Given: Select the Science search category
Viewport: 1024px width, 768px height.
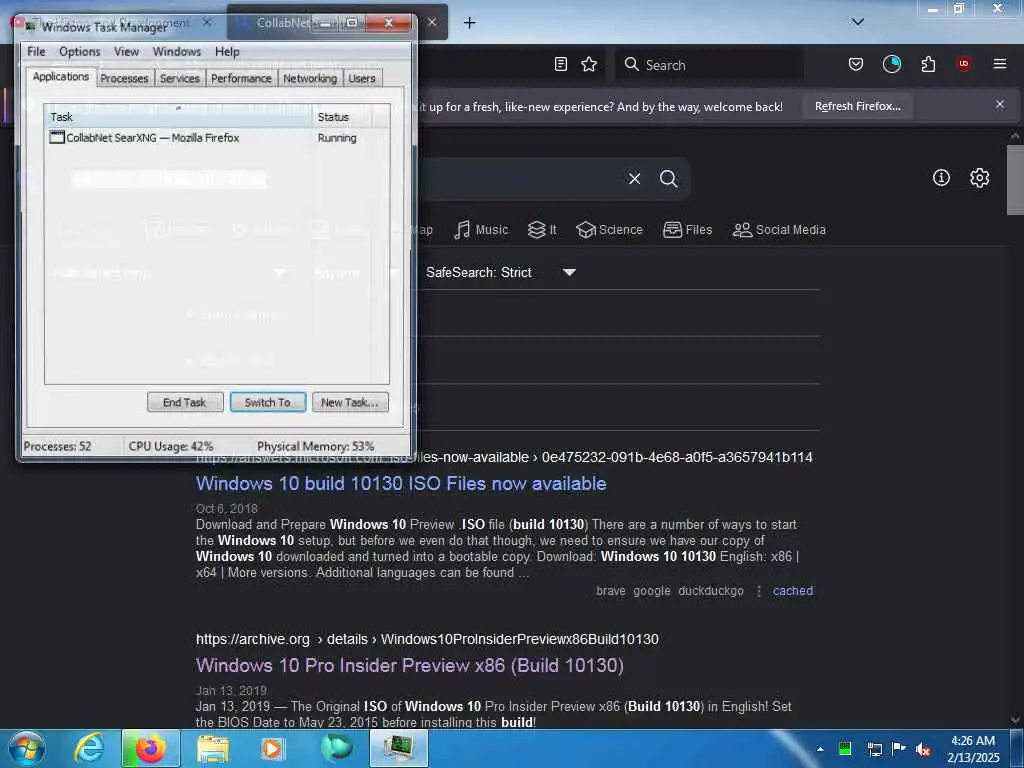Looking at the screenshot, I should (609, 230).
